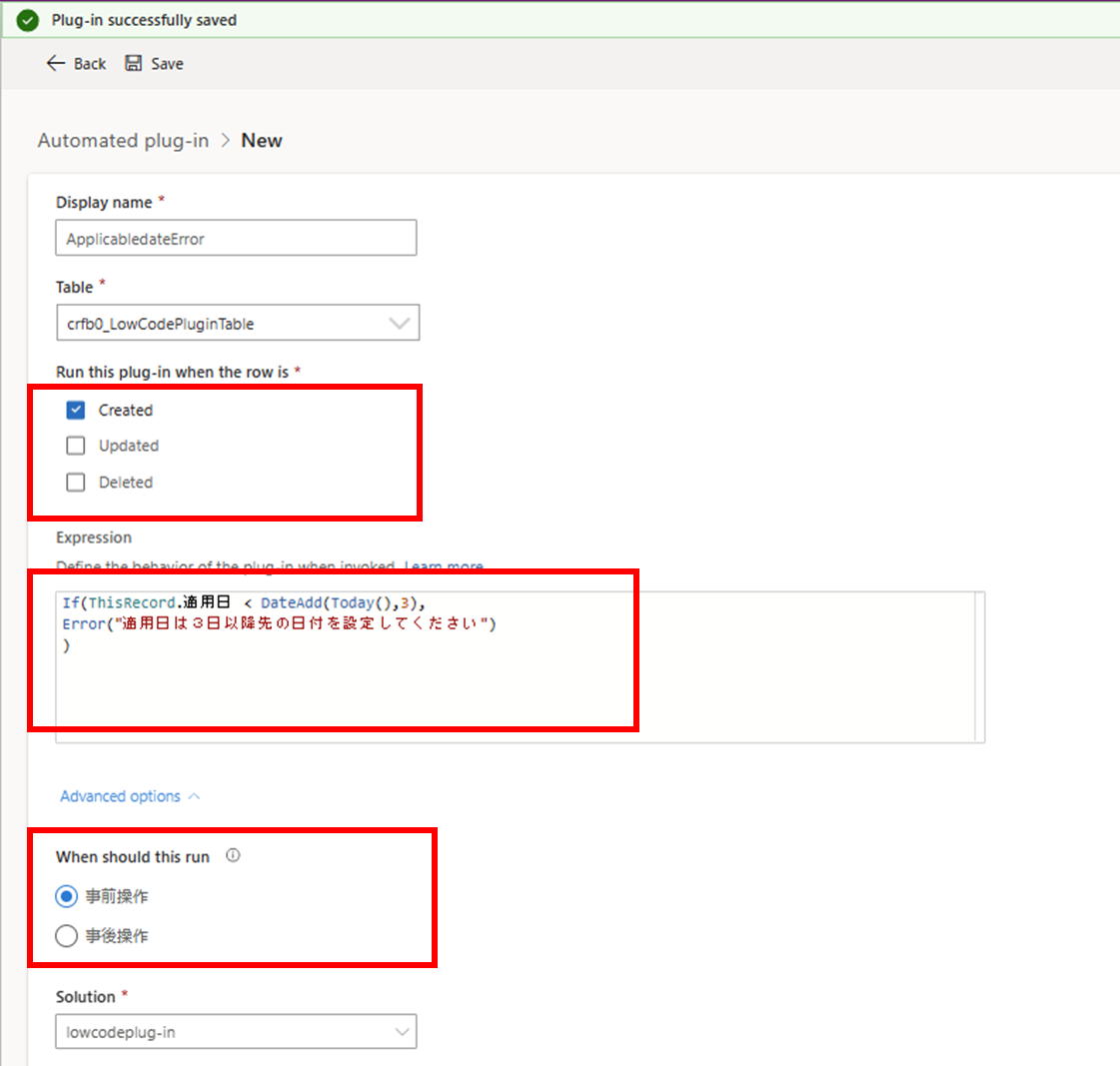Open the Table dropdown

401,323
